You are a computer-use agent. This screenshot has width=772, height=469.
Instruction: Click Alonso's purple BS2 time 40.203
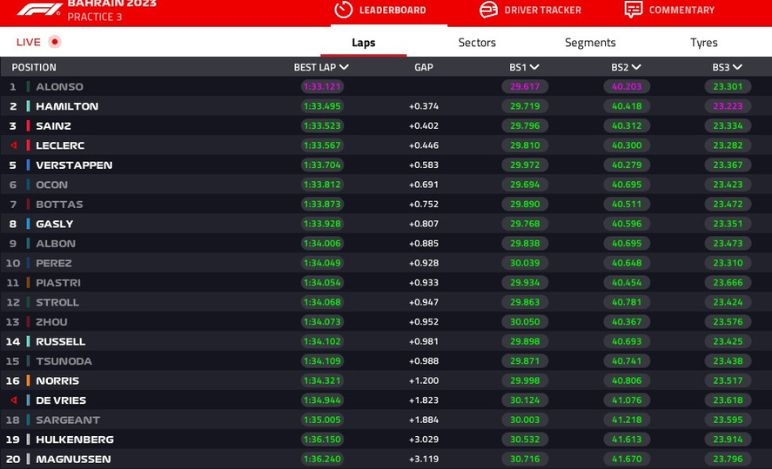pos(626,87)
